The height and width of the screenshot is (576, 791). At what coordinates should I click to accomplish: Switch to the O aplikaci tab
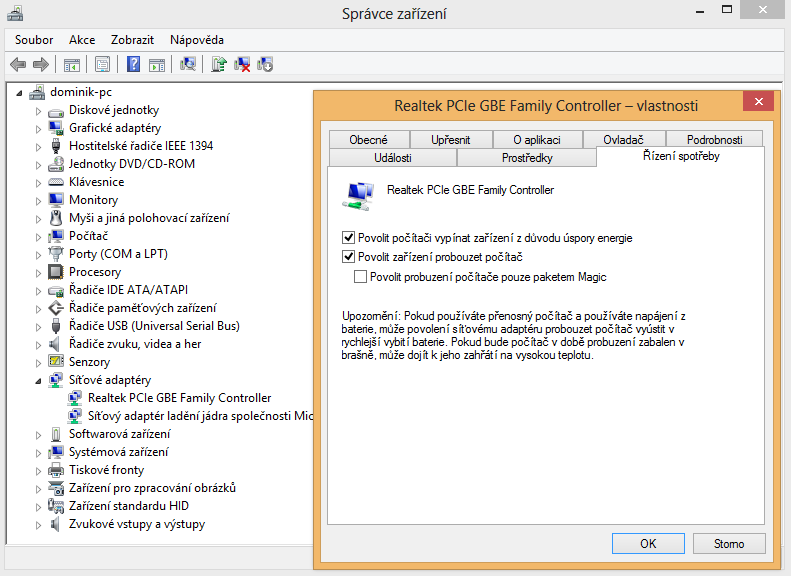point(537,140)
